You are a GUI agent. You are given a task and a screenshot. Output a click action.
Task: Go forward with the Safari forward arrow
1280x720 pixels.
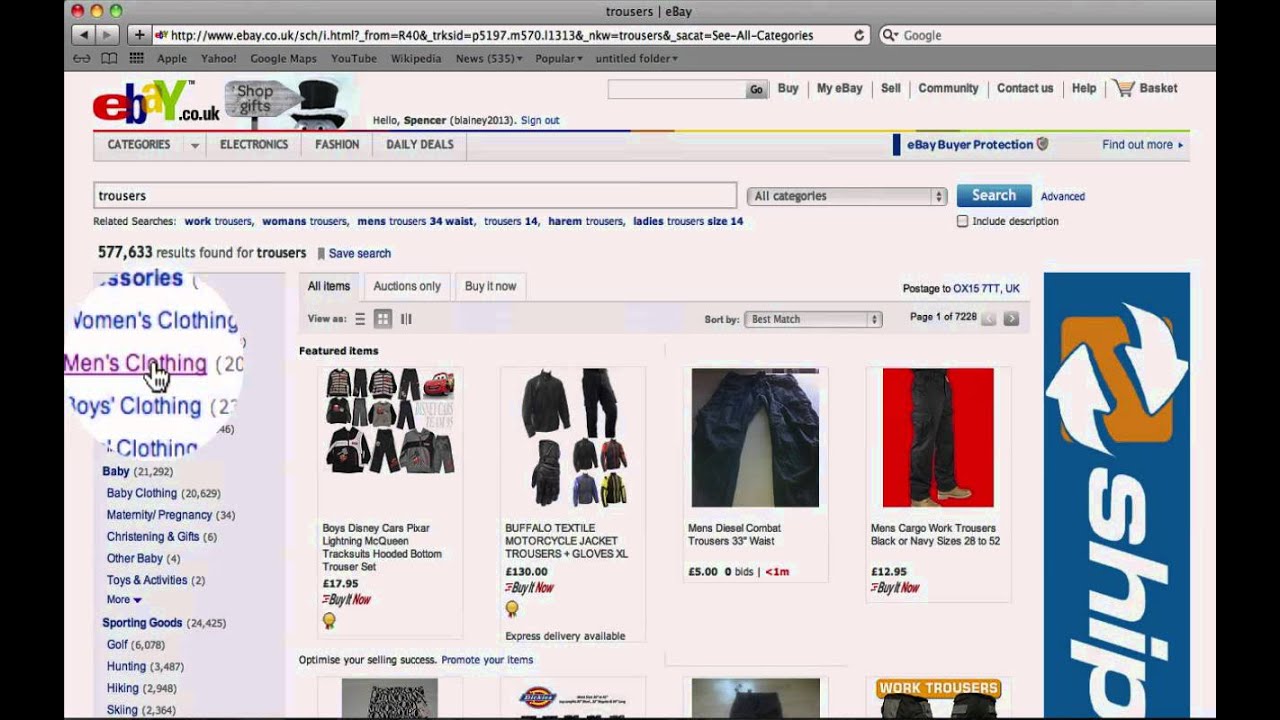pyautogui.click(x=108, y=35)
